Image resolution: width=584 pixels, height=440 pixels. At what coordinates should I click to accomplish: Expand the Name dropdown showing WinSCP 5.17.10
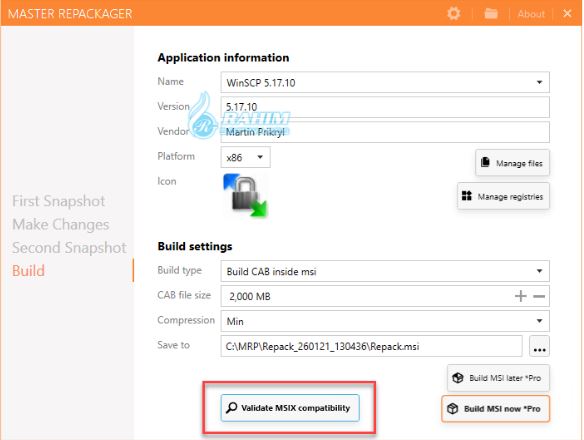[x=385, y=82]
